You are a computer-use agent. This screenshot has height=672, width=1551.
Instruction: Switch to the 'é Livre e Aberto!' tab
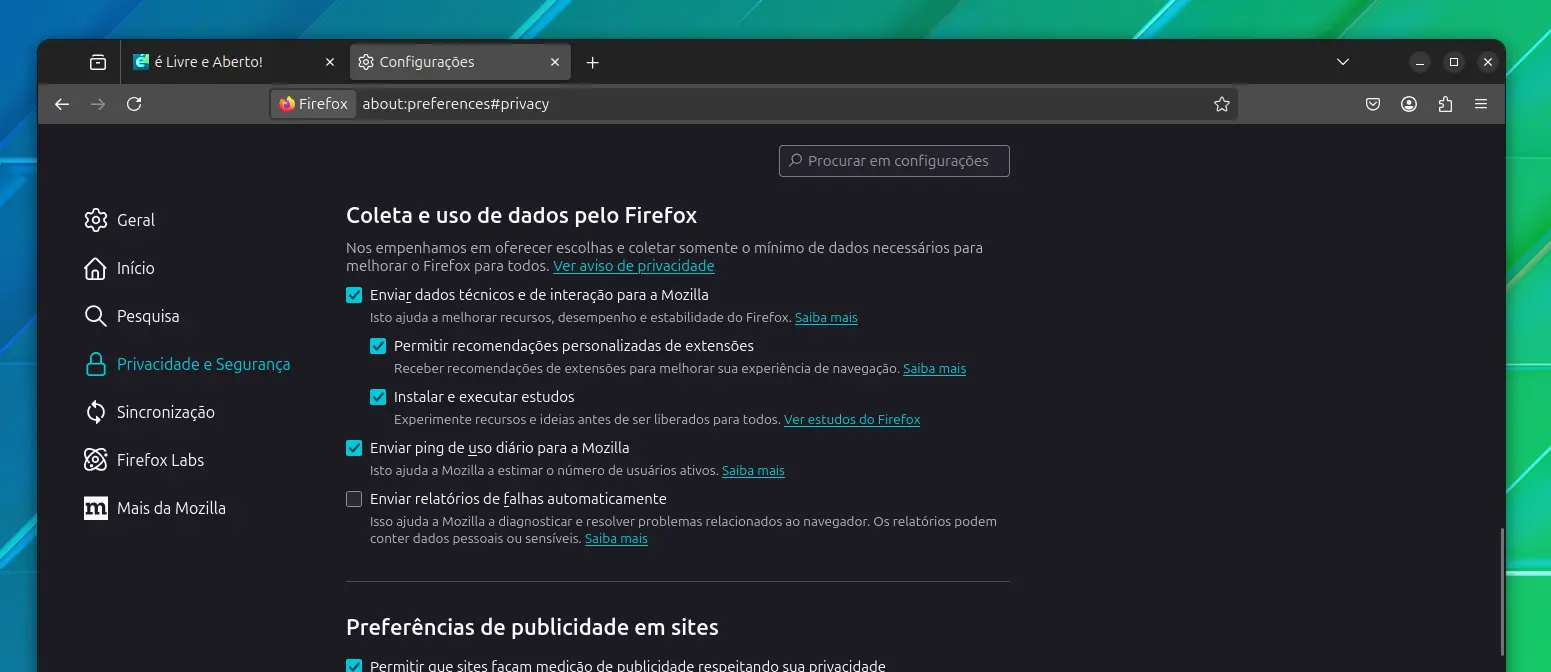(234, 62)
